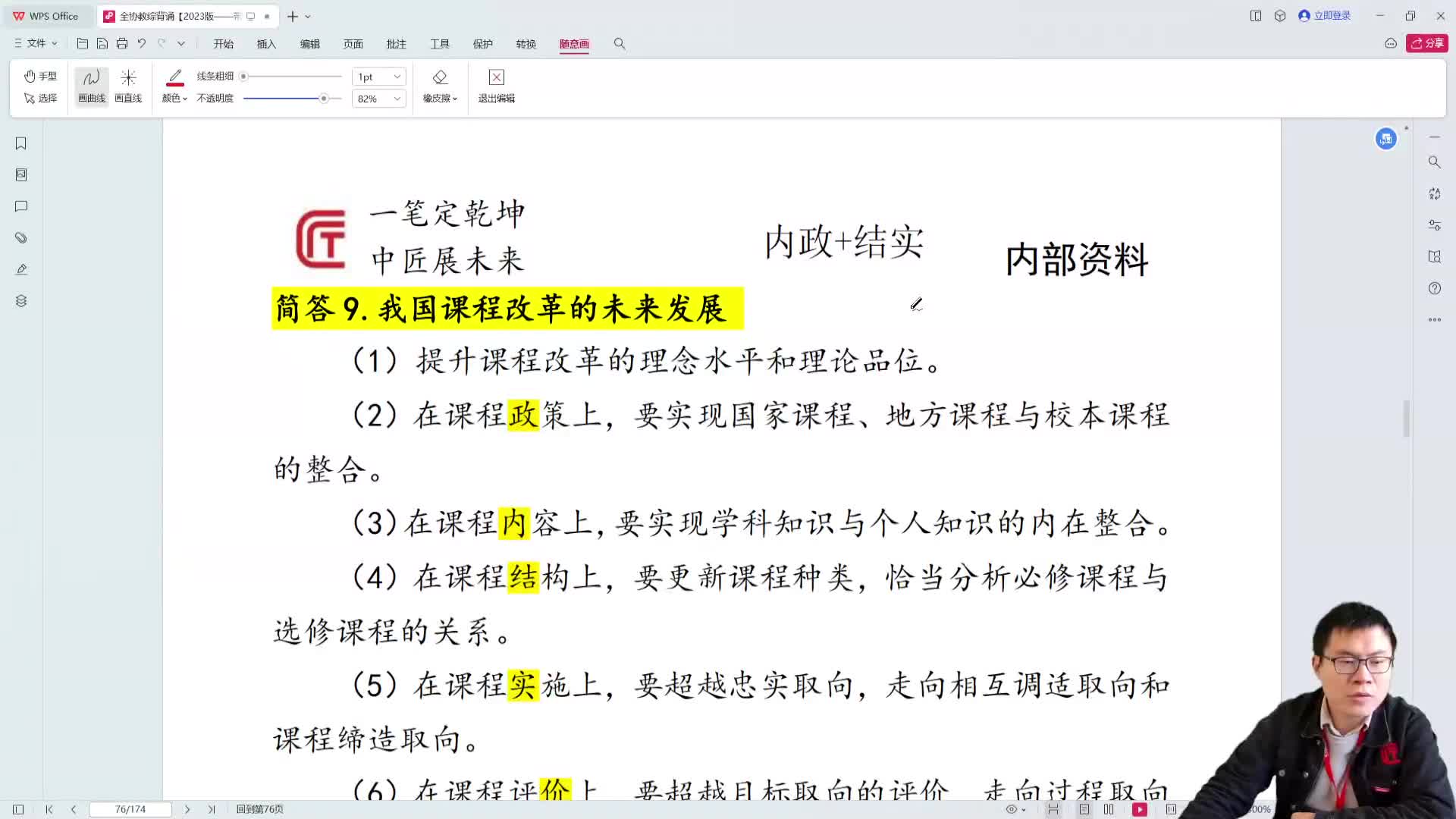The image size is (1456, 819).
Task: Toggle the 选择 selection tool
Action: point(40,98)
